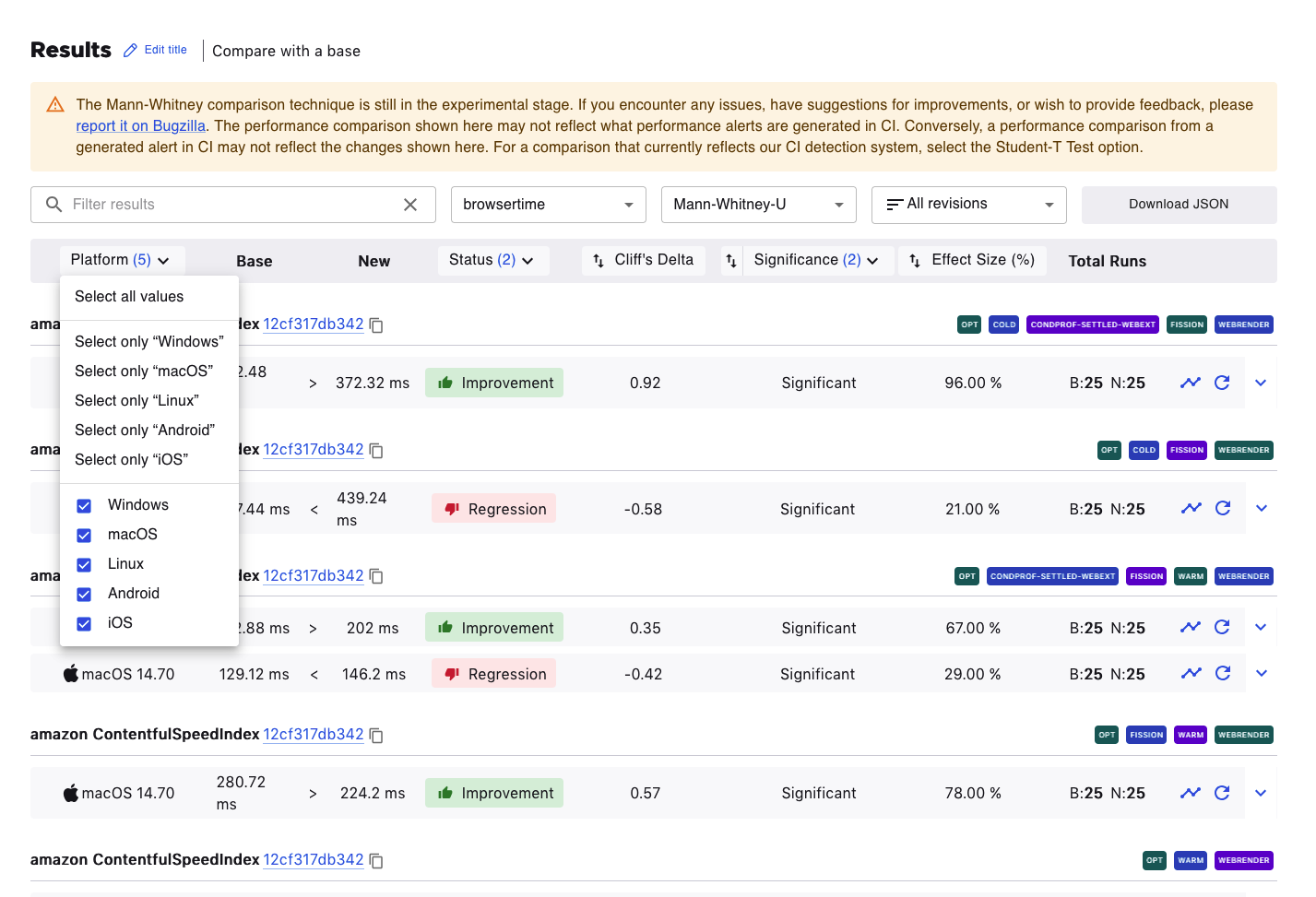Click the Download JSON button
1316x897 pixels.
coord(1179,205)
